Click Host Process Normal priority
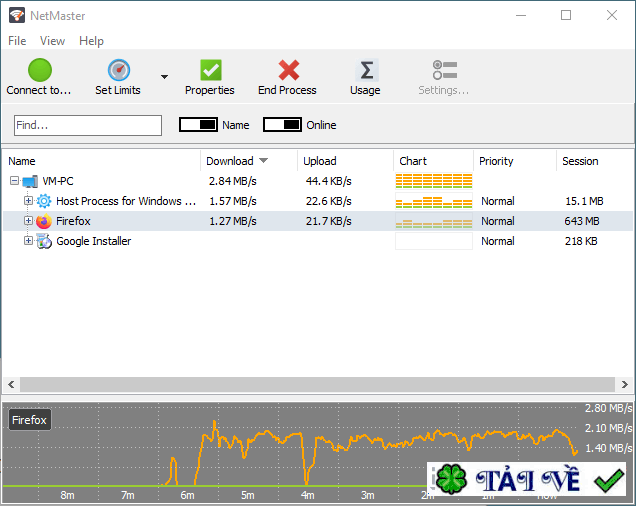This screenshot has height=506, width=636. pyautogui.click(x=498, y=201)
